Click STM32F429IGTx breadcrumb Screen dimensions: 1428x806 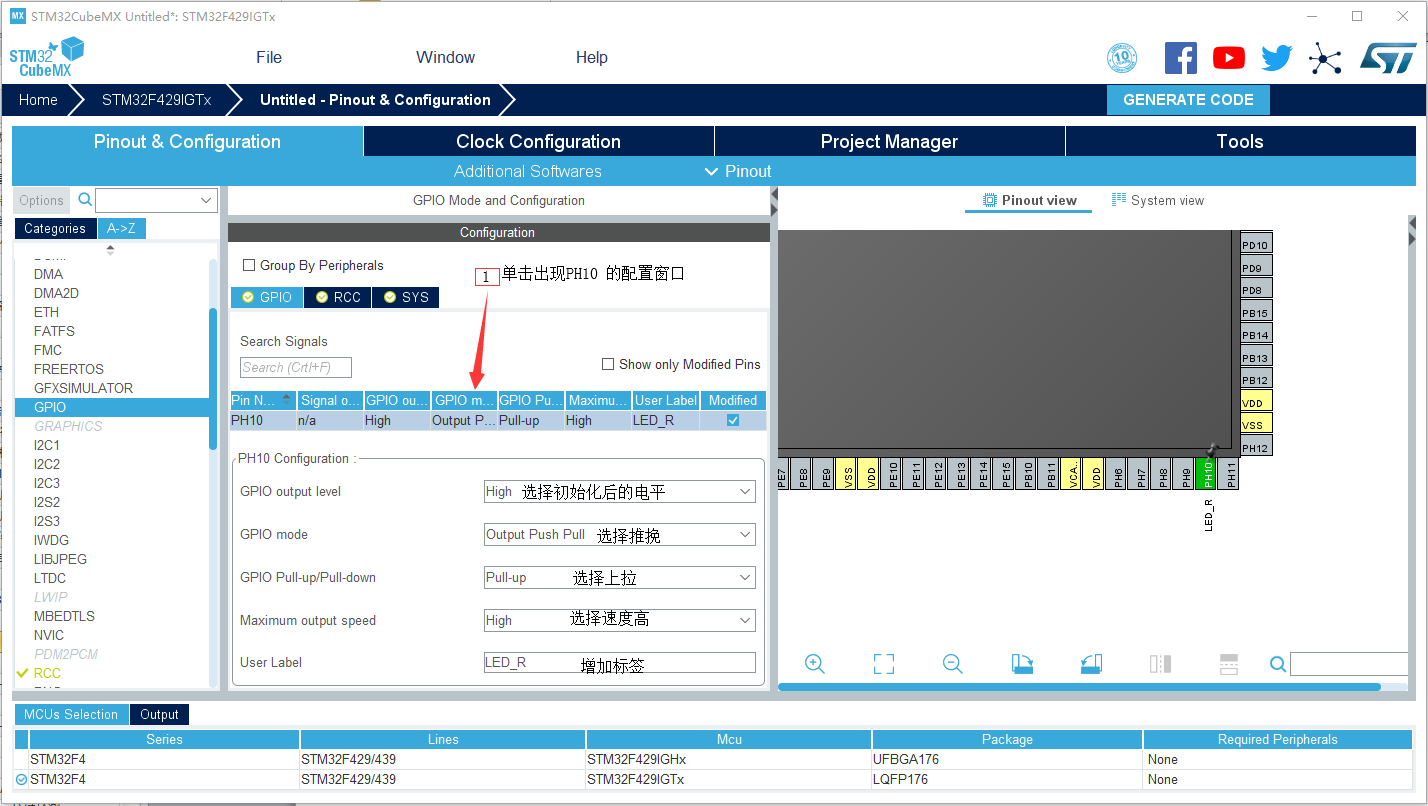[x=156, y=100]
